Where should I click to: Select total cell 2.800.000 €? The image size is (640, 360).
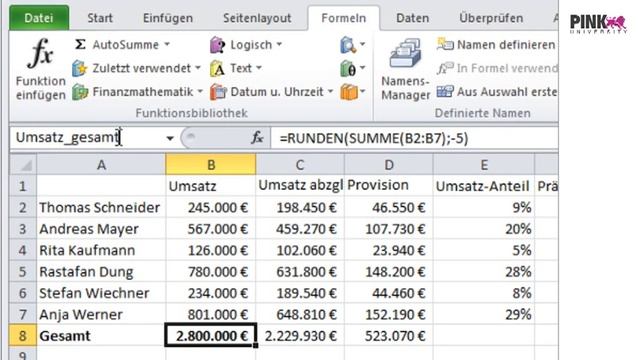(x=211, y=336)
